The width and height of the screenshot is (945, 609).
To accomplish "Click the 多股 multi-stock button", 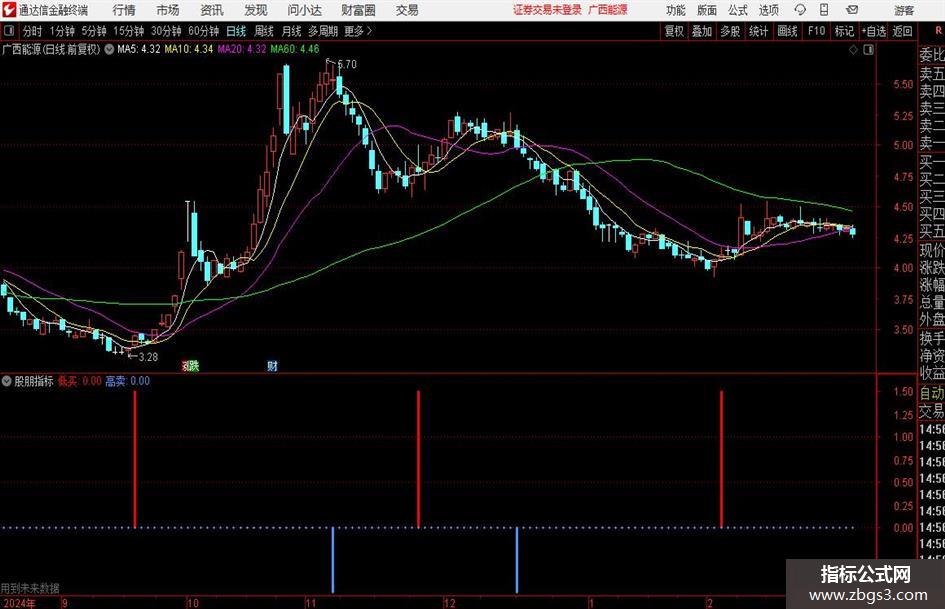I will tap(730, 31).
